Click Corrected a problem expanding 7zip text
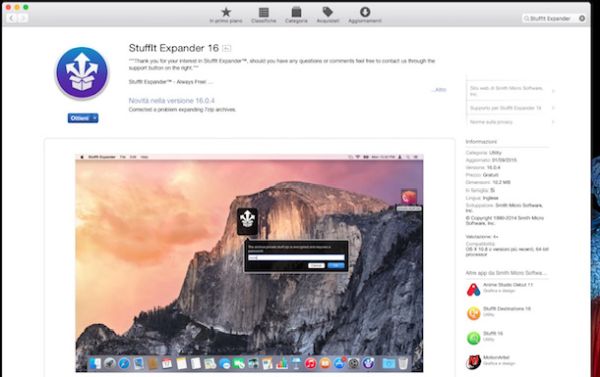Viewport: 600px width, 377px height. 182,110
